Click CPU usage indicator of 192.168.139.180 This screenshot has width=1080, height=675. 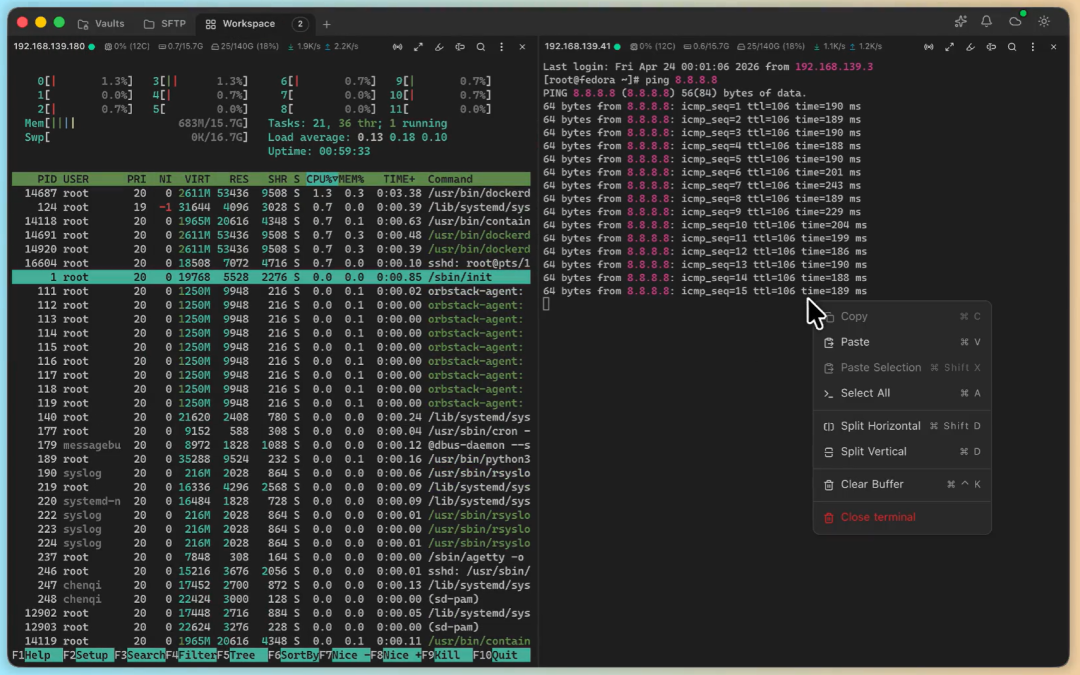[127, 47]
